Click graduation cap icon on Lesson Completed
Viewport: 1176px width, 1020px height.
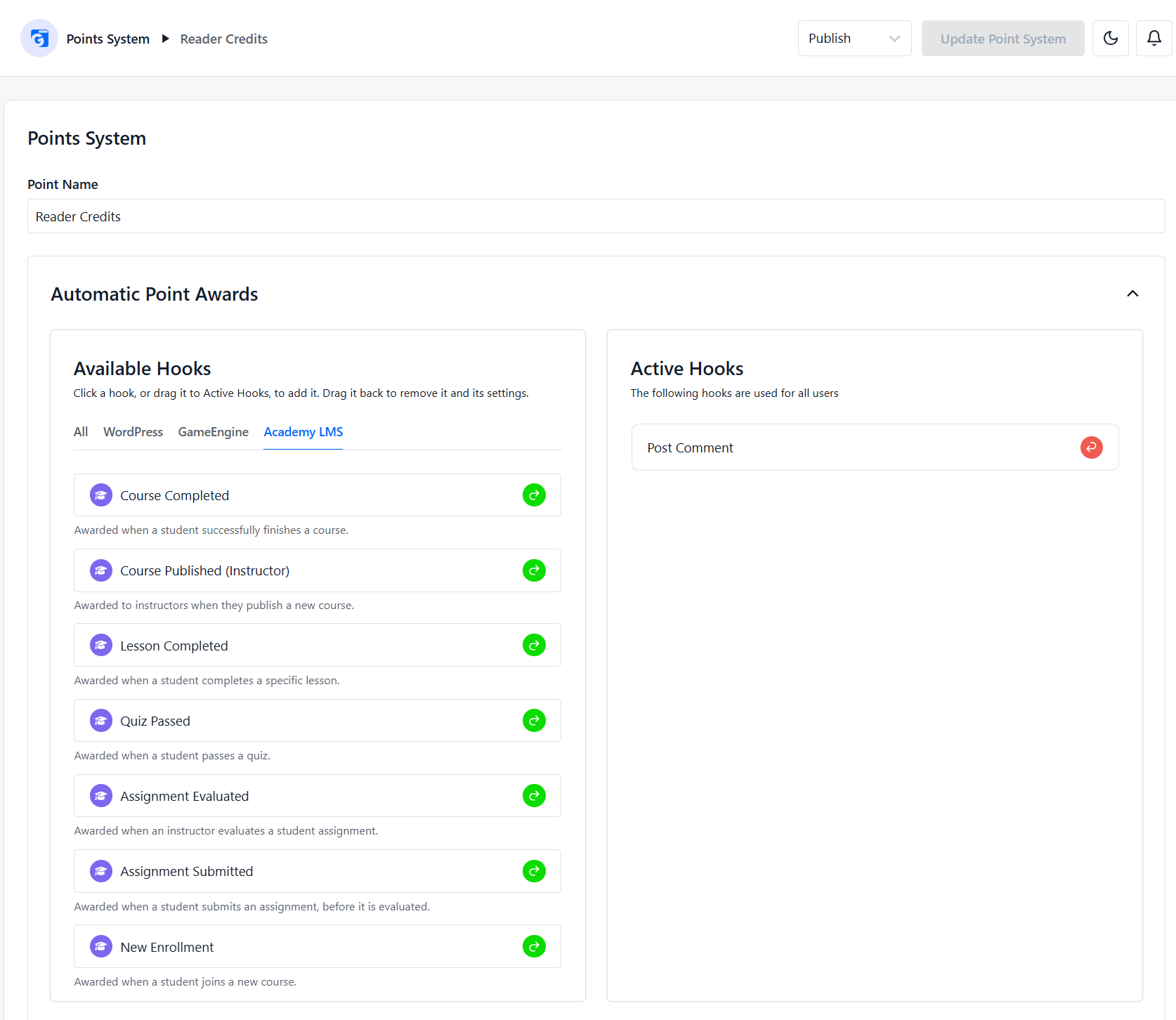pos(101,645)
